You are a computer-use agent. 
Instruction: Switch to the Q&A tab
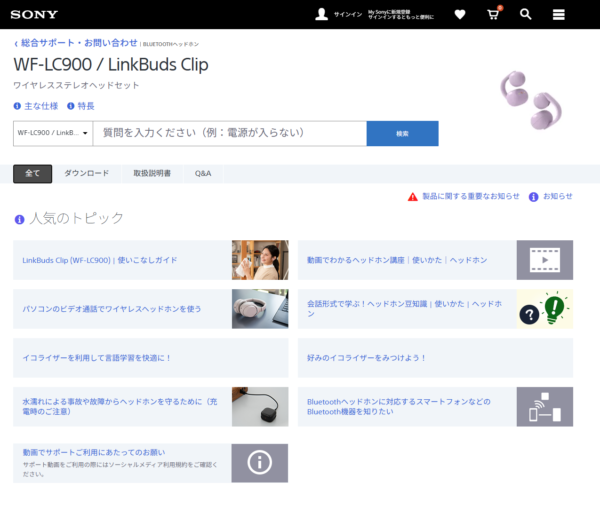[x=203, y=173]
